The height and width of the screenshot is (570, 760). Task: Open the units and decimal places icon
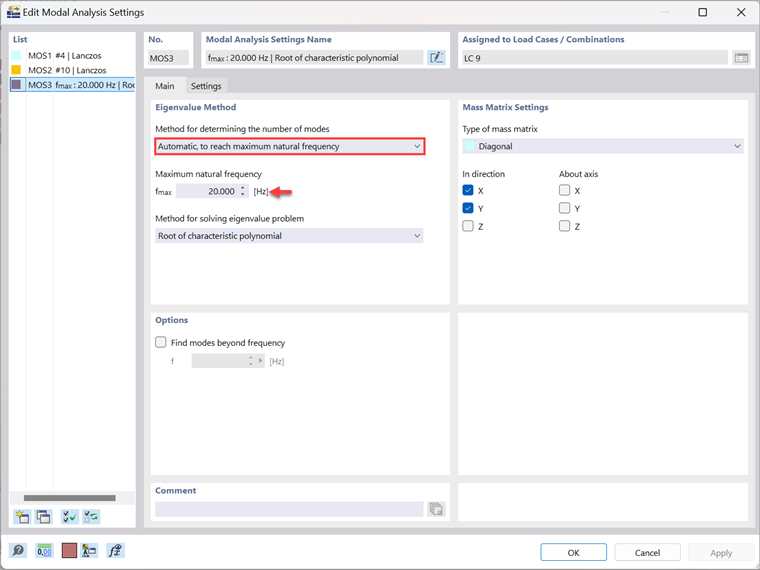[44, 551]
